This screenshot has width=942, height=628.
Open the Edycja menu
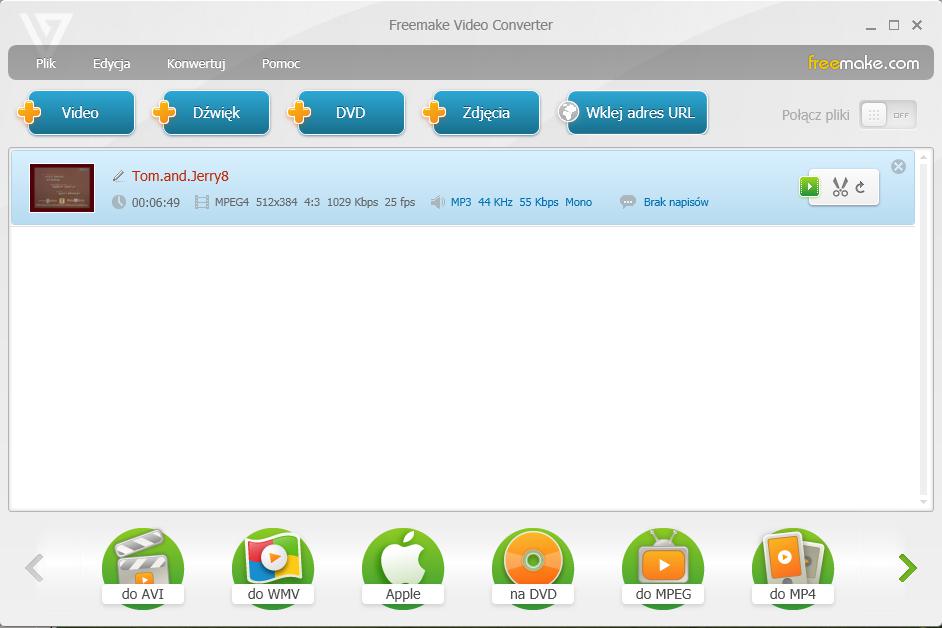click(111, 63)
